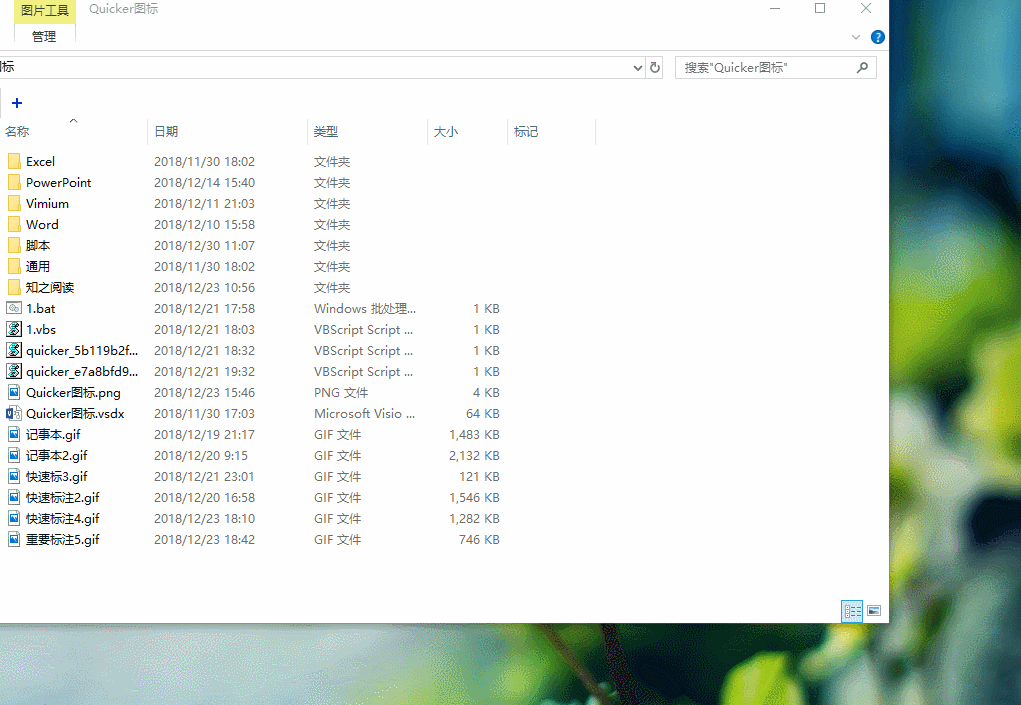This screenshot has height=705, width=1021.
Task: Select the Quicker图标.png file icon
Action: (x=16, y=392)
